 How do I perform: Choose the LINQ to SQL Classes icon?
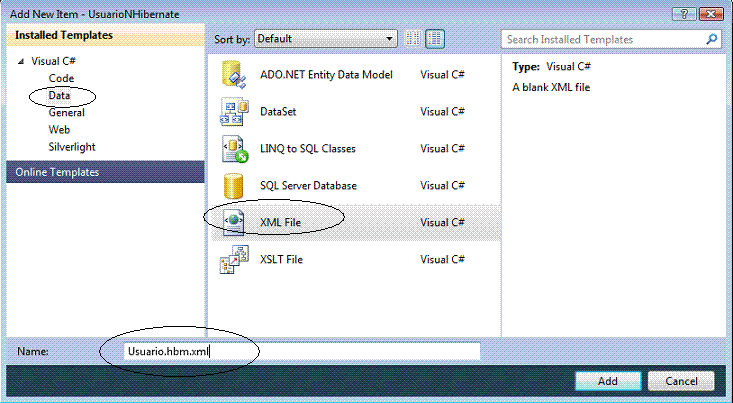tap(234, 149)
